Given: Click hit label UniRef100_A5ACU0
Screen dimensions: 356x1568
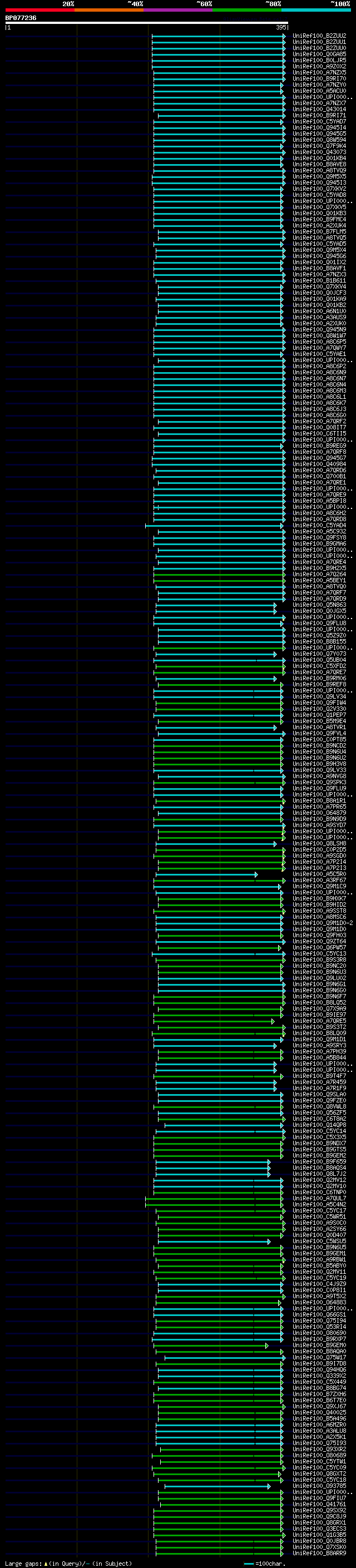Looking at the screenshot, I should [319, 91].
